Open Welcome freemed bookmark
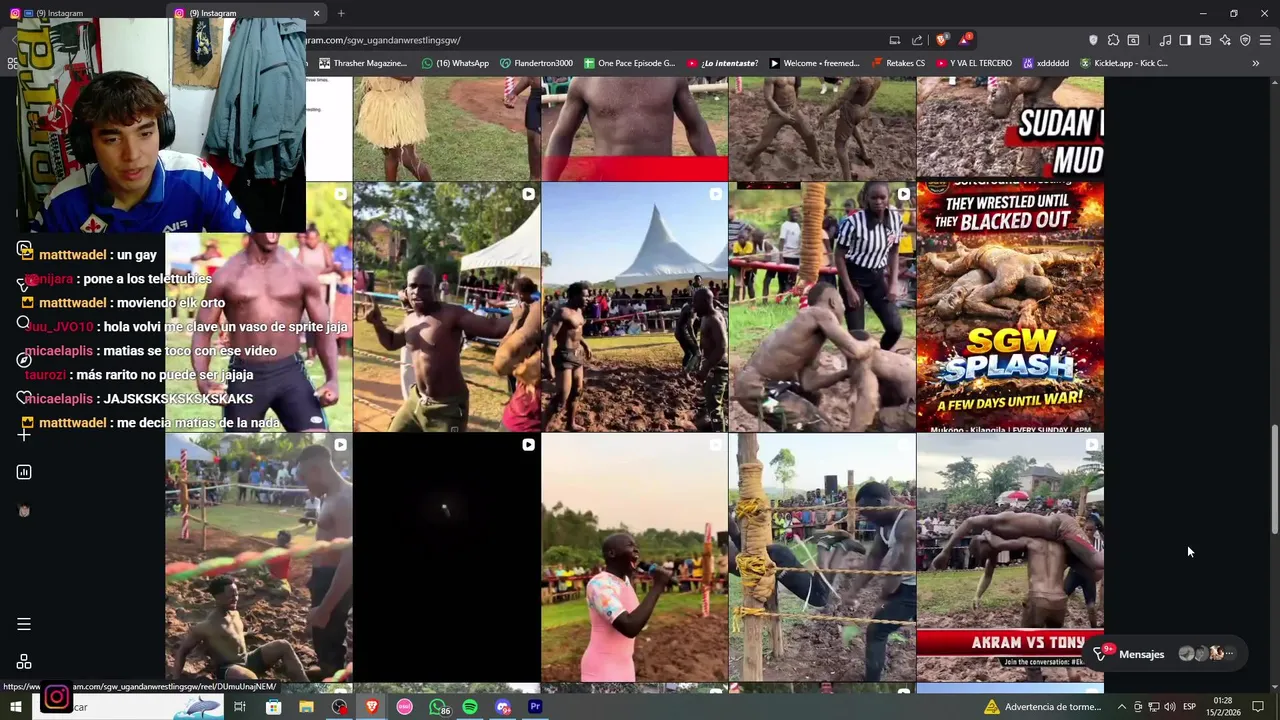 click(x=814, y=63)
